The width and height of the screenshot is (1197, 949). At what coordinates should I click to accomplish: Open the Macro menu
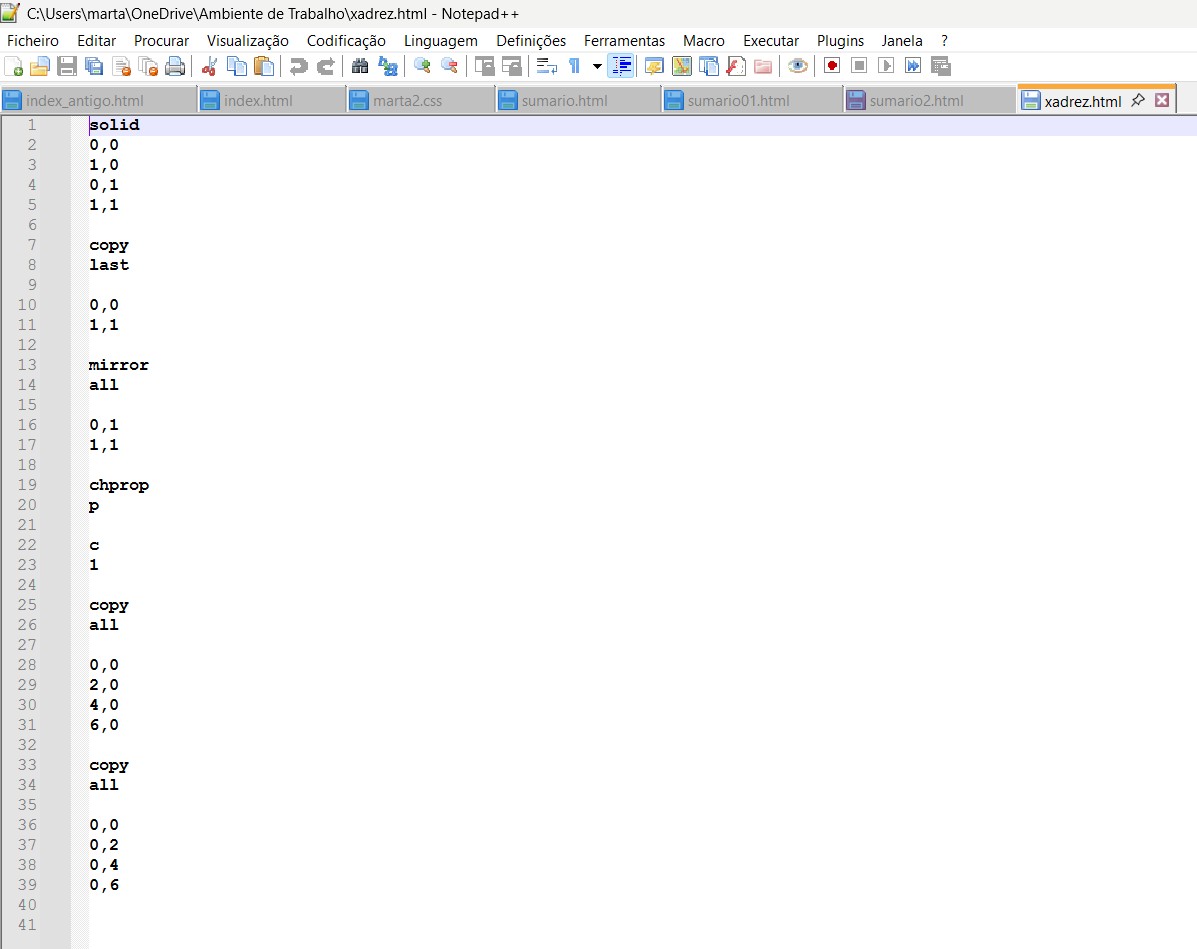704,40
